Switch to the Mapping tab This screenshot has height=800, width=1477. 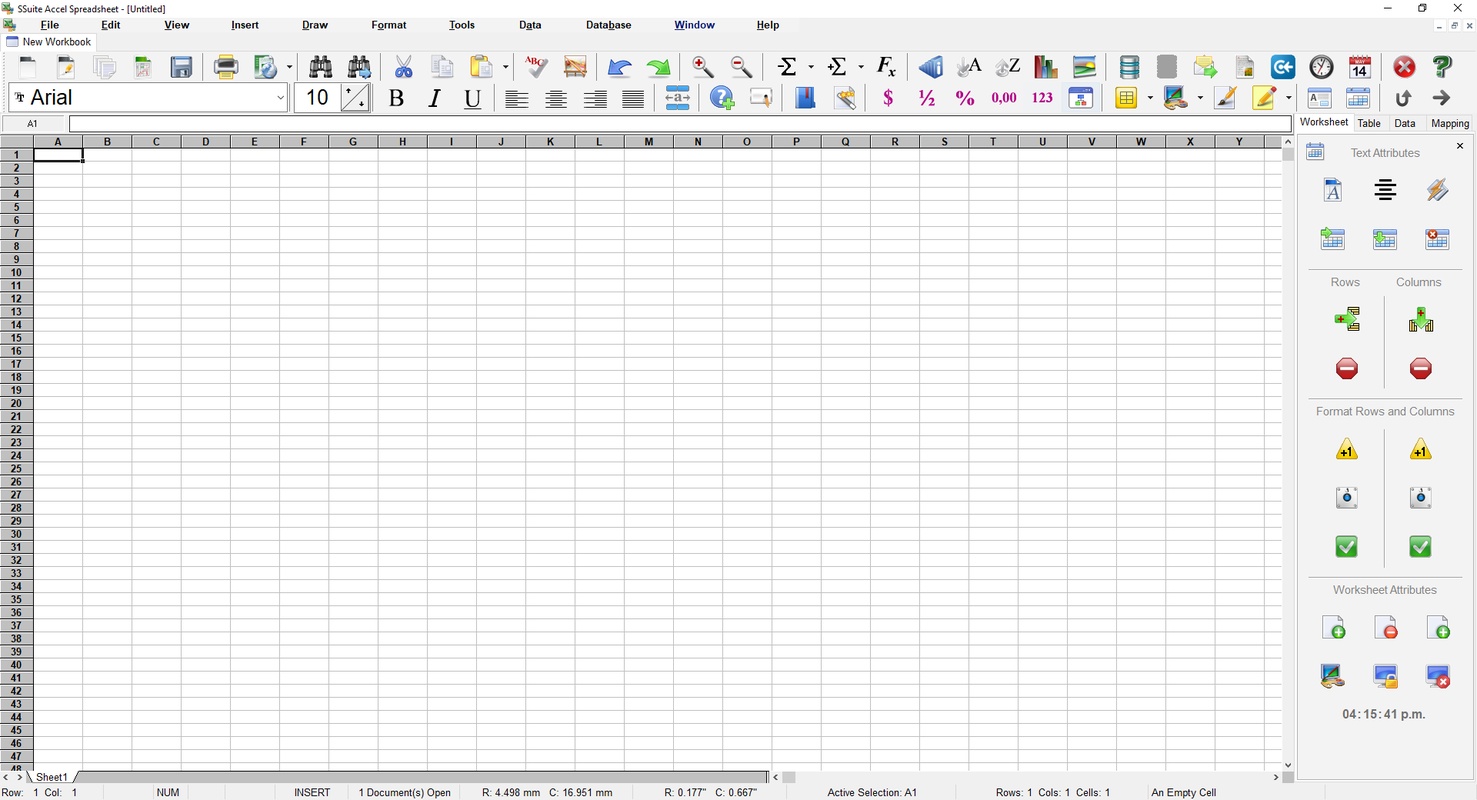(x=1450, y=123)
